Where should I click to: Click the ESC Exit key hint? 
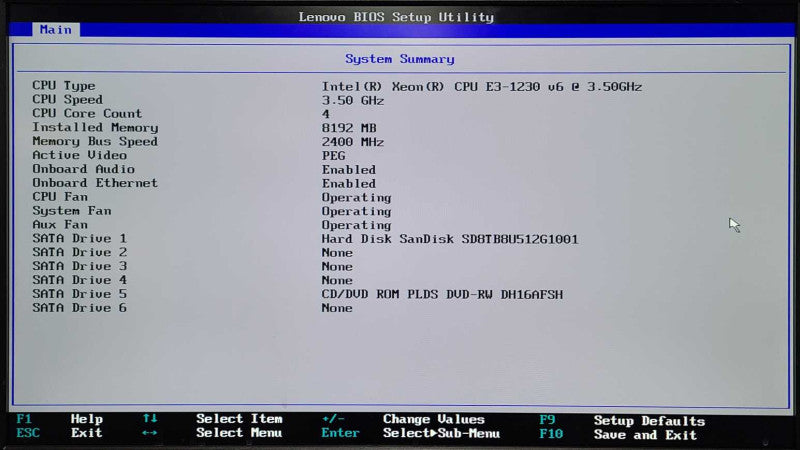coord(59,433)
